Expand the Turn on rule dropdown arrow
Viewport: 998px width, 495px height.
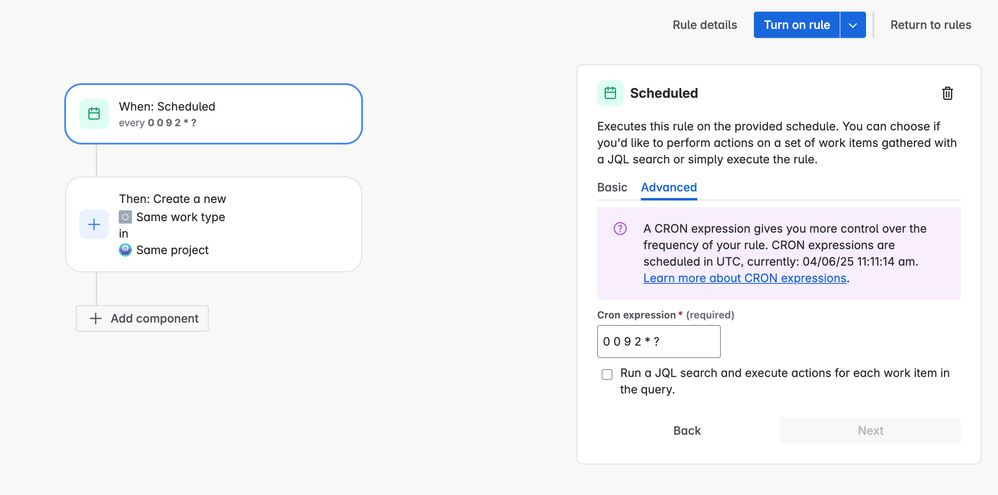853,25
